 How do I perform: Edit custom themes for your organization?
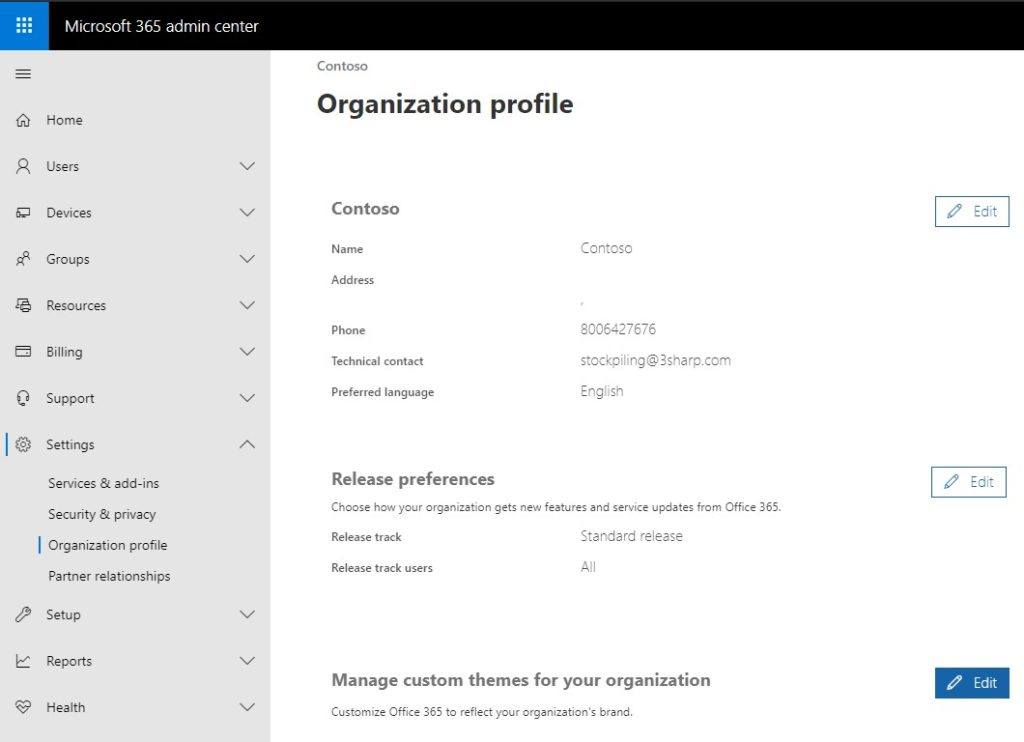pos(972,683)
